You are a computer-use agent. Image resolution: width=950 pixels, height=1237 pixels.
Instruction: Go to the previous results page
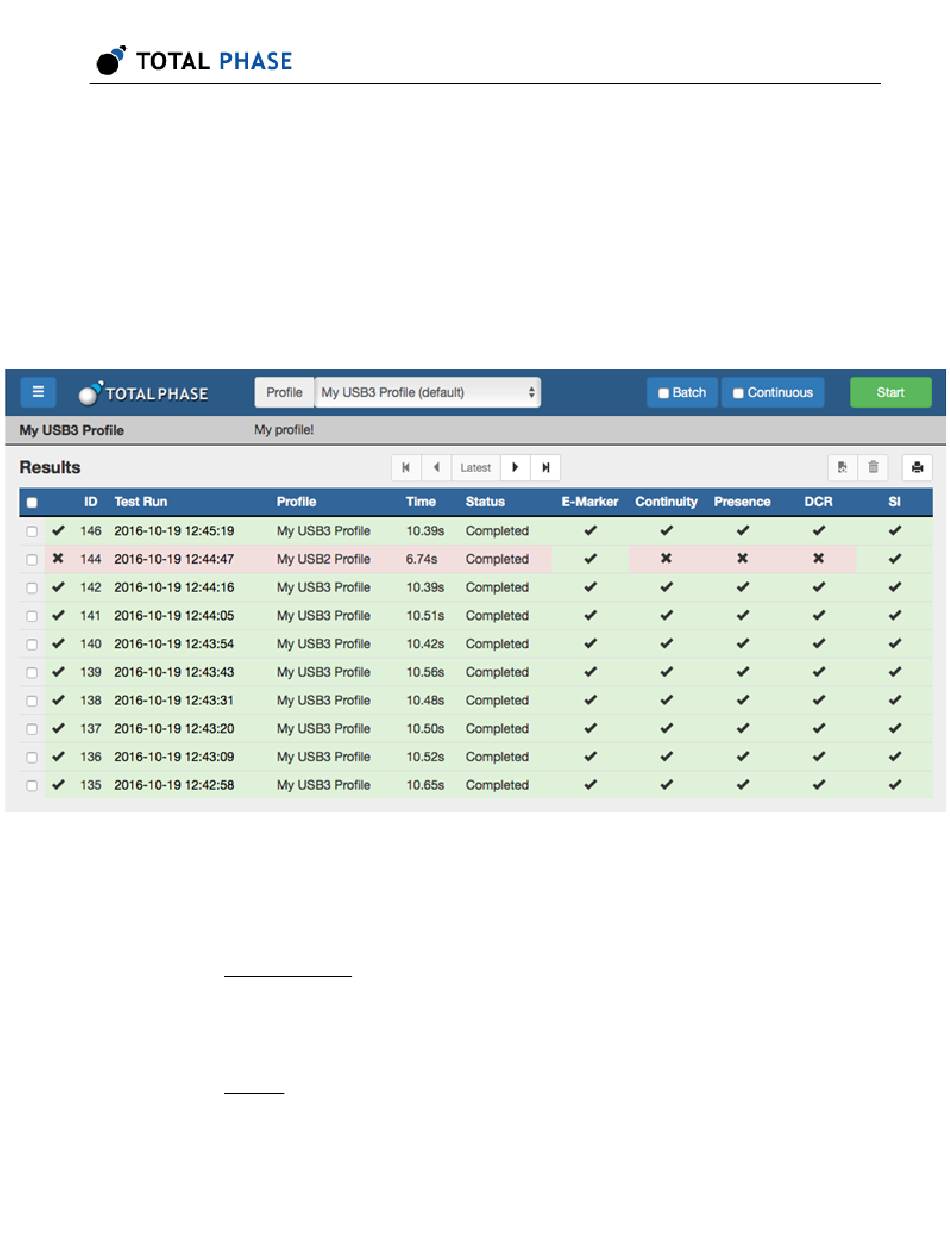pyautogui.click(x=436, y=467)
